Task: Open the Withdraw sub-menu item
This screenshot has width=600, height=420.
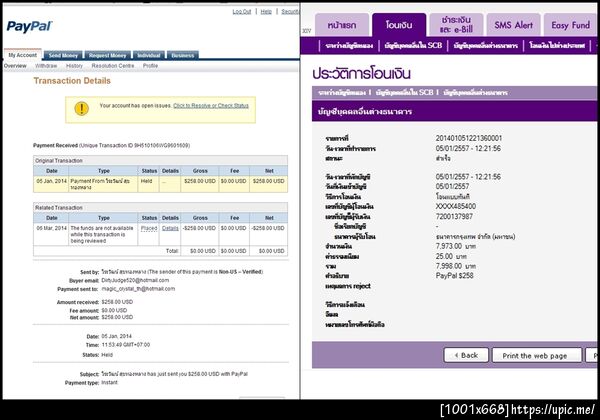Action: point(46,66)
